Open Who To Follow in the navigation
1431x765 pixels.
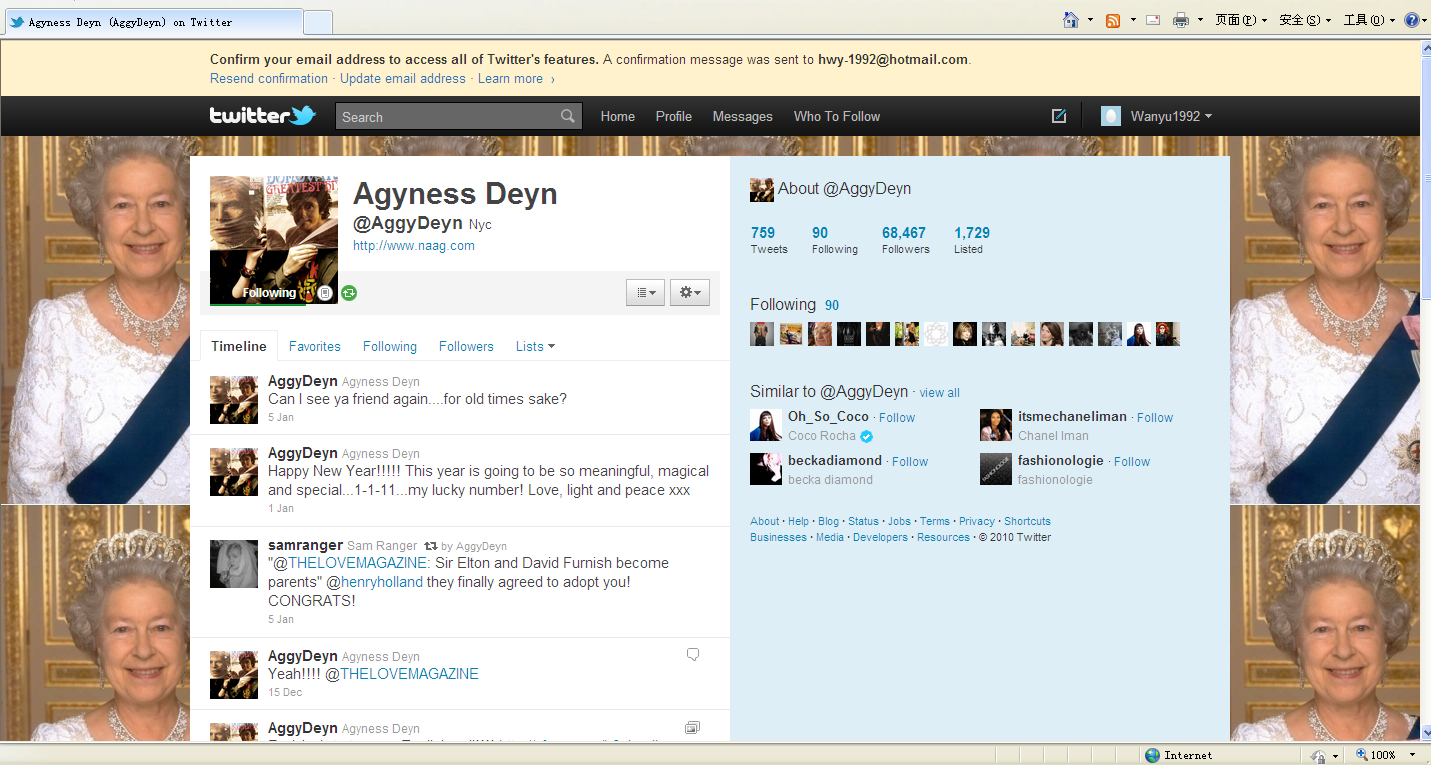[837, 116]
